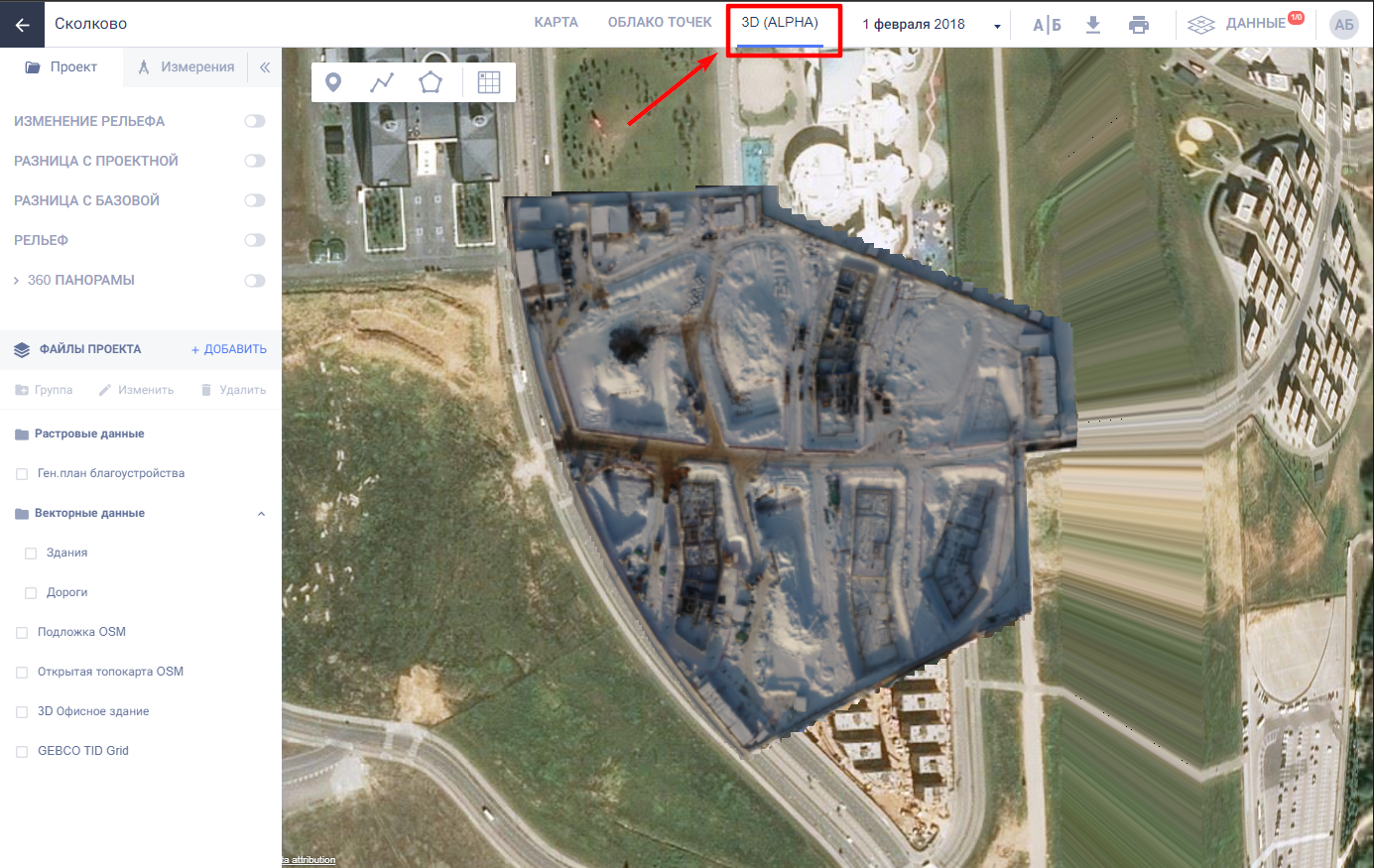
Task: Select the polyline measurement tool
Action: (382, 82)
